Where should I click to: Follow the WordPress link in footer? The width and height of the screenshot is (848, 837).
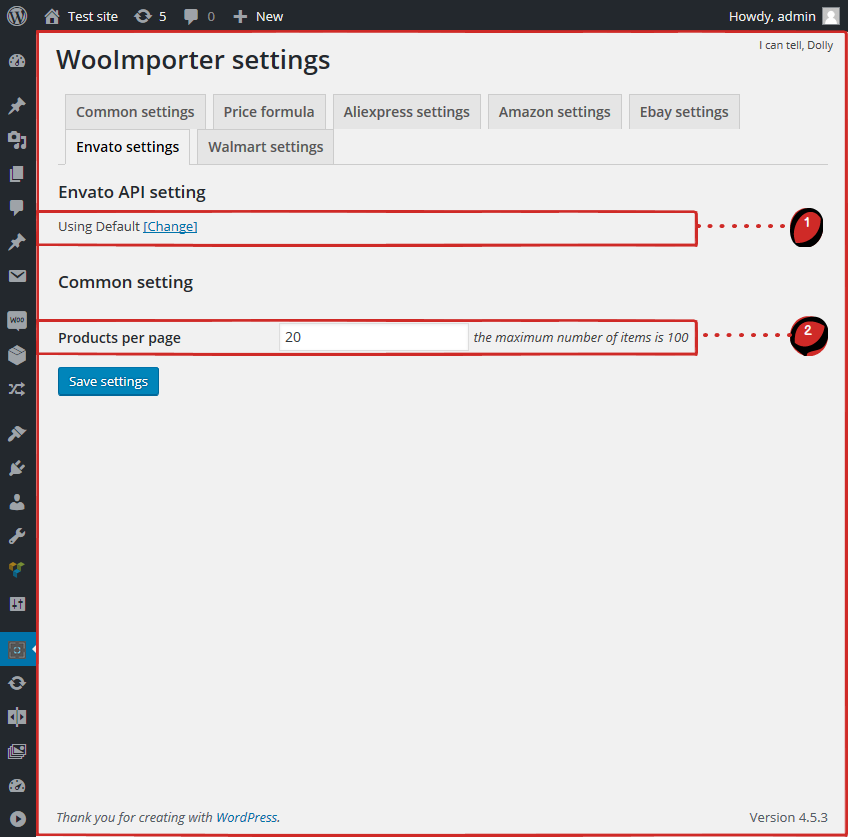click(247, 817)
